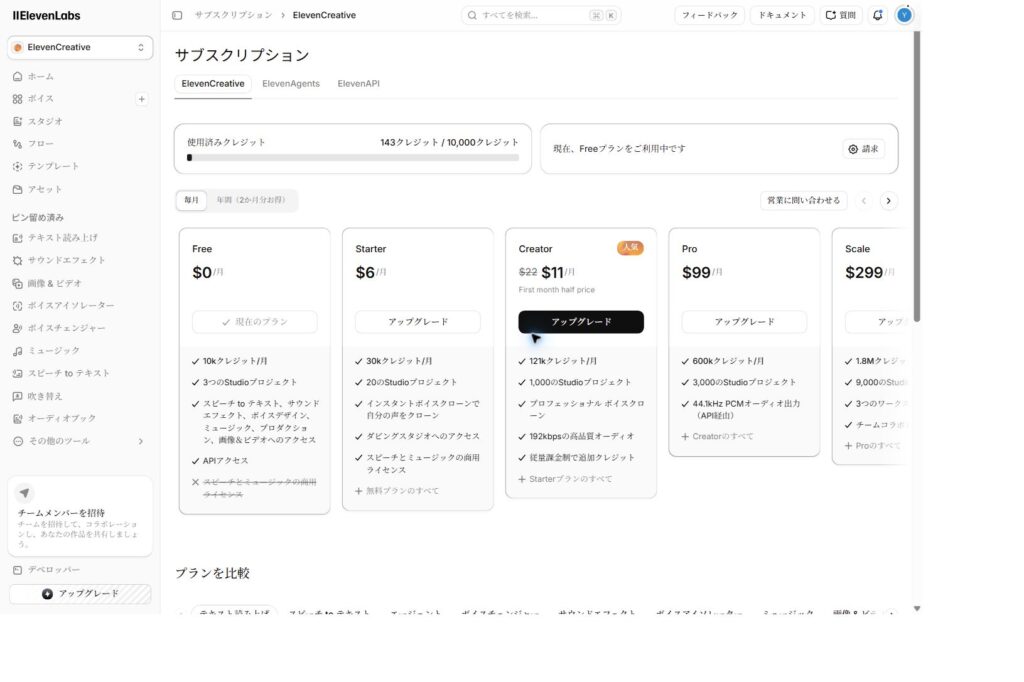Open Templates in the sidebar

click(53, 167)
